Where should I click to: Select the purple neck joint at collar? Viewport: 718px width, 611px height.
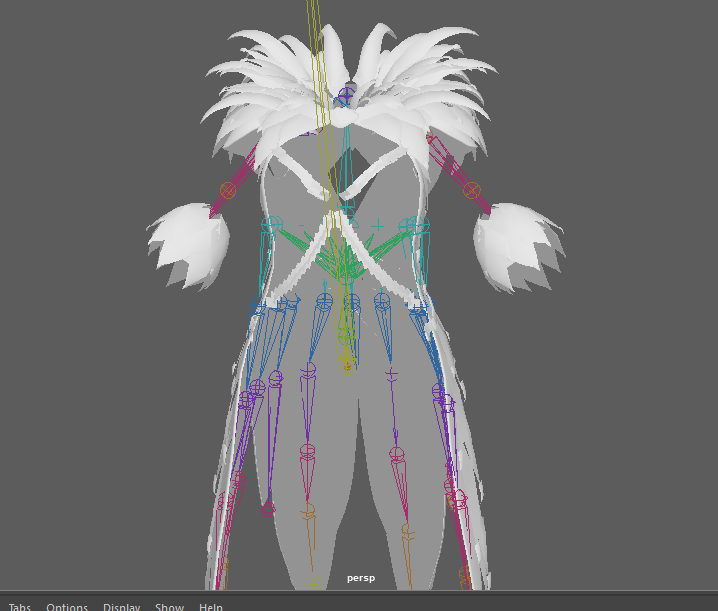pyautogui.click(x=346, y=95)
